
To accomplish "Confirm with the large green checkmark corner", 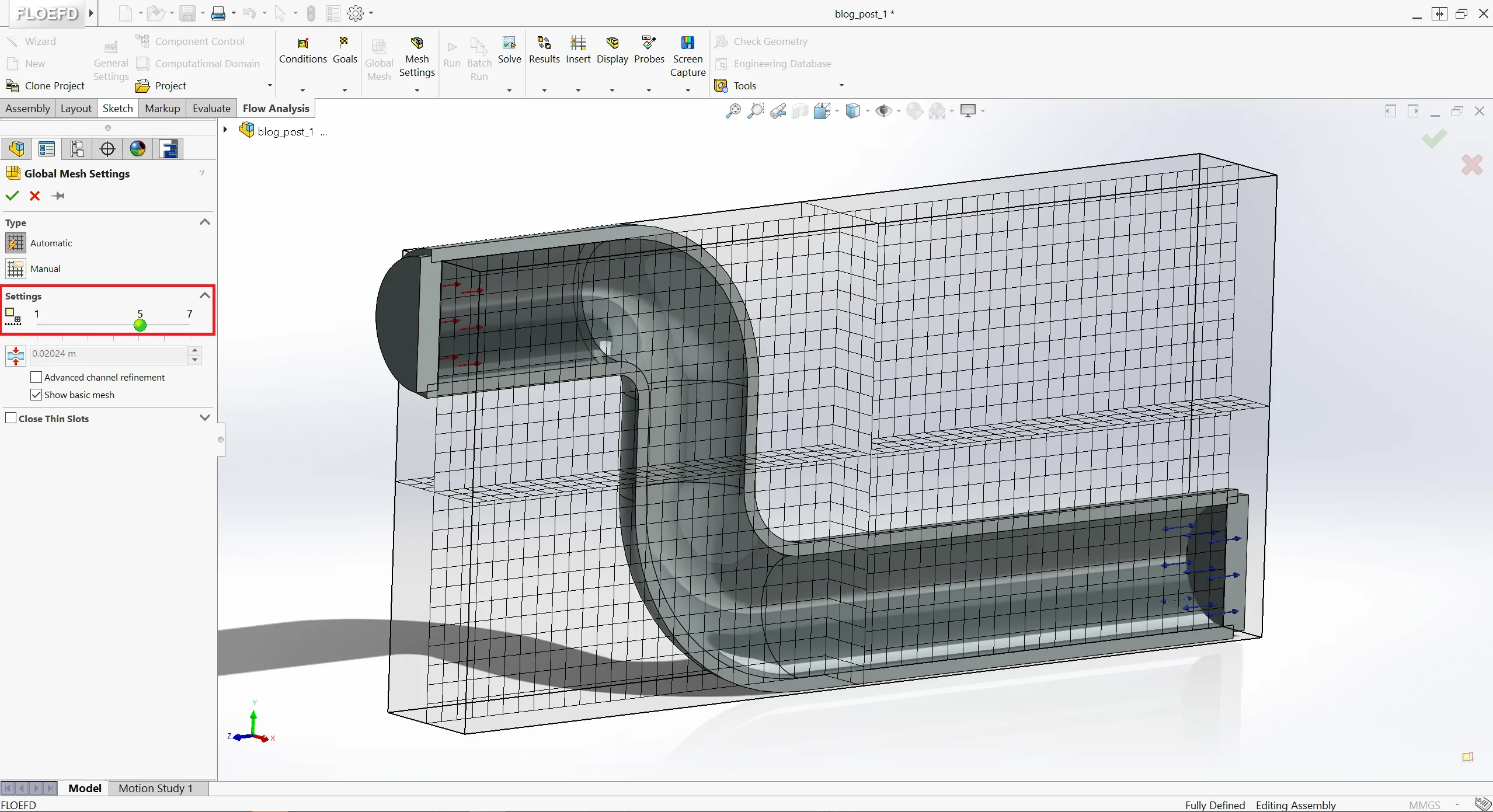I will click(1435, 139).
